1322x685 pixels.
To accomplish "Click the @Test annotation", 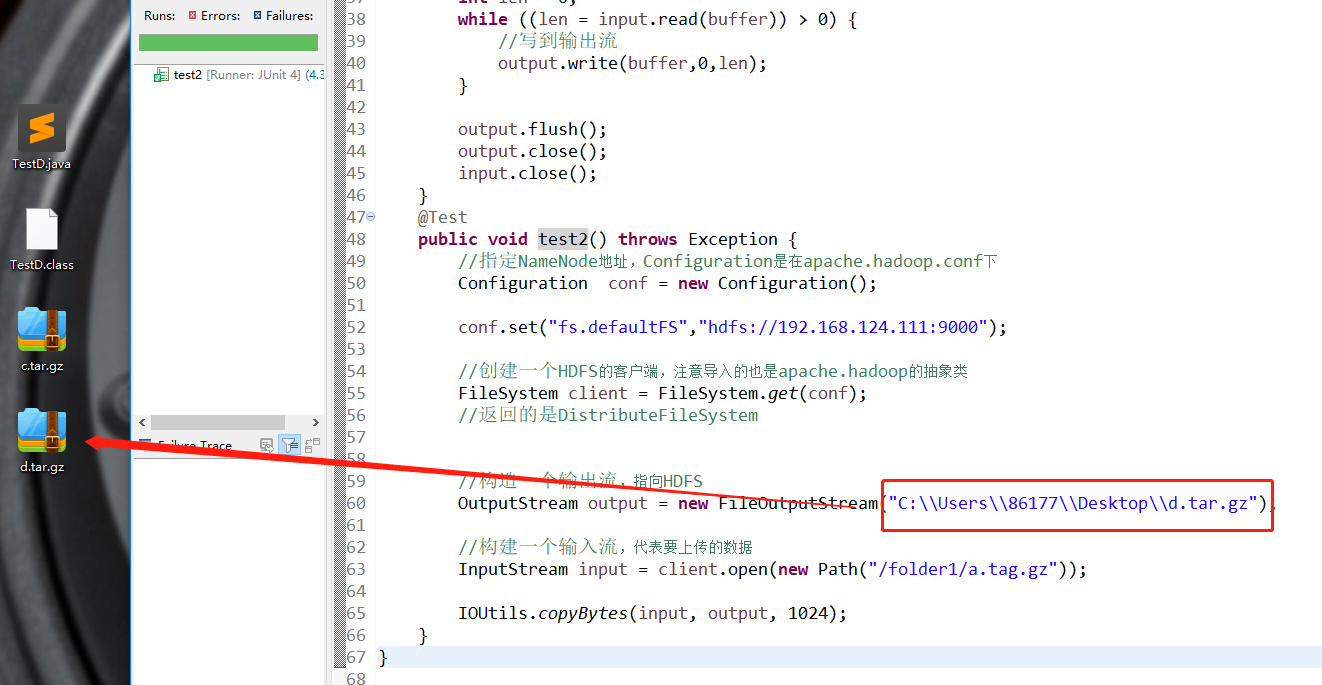I will pos(442,217).
